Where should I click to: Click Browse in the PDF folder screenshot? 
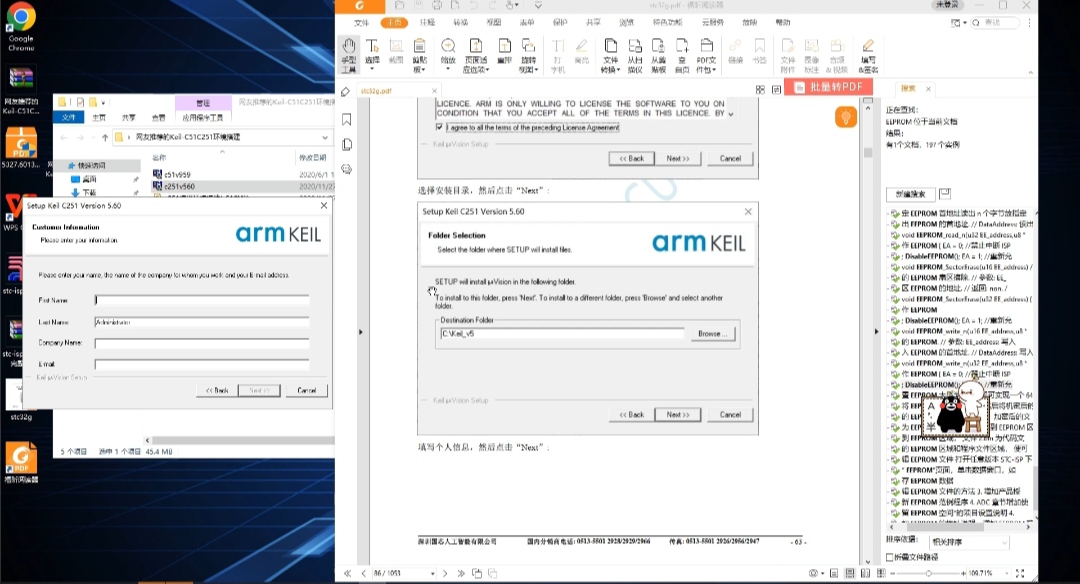[x=712, y=334]
